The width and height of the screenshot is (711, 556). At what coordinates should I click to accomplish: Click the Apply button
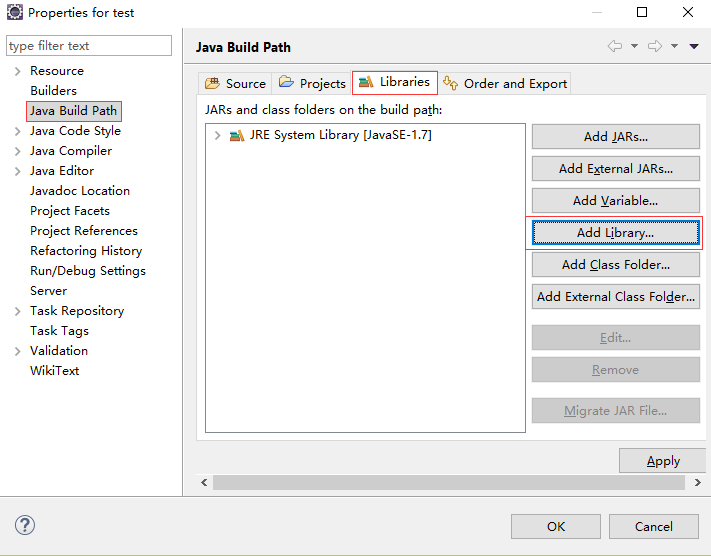pyautogui.click(x=663, y=461)
